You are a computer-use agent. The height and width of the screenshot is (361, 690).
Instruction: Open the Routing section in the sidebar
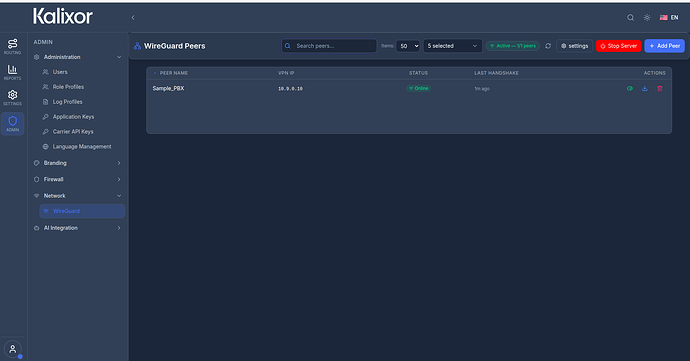point(12,46)
